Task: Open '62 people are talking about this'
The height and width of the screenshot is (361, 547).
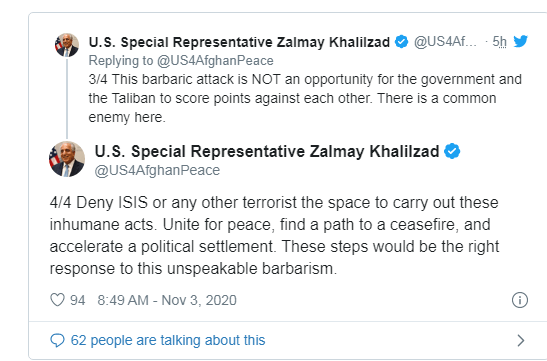Action: pyautogui.click(x=168, y=340)
